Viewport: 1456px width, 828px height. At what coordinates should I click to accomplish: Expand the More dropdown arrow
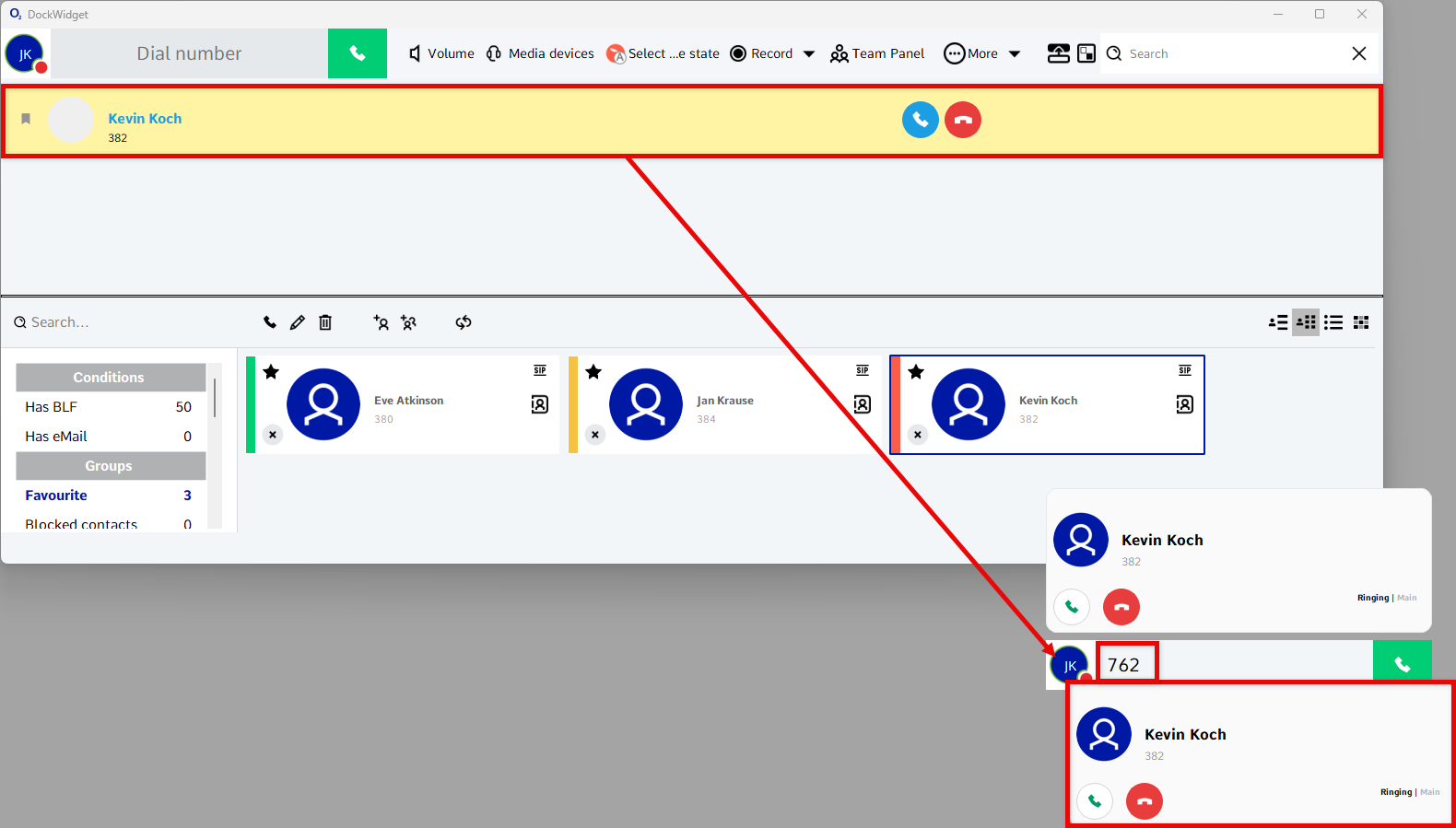[x=1015, y=53]
